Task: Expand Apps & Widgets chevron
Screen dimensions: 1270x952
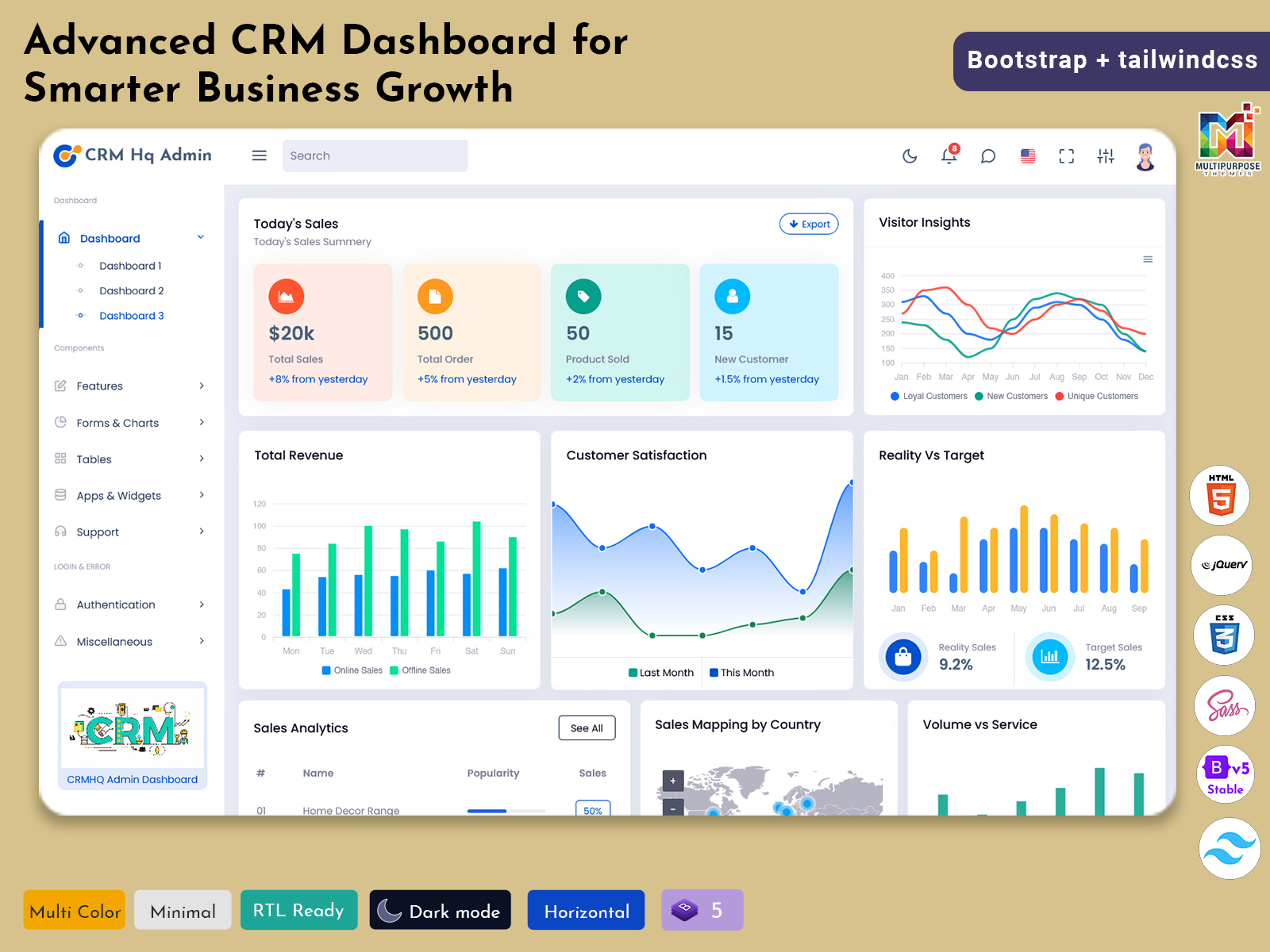Action: click(202, 495)
